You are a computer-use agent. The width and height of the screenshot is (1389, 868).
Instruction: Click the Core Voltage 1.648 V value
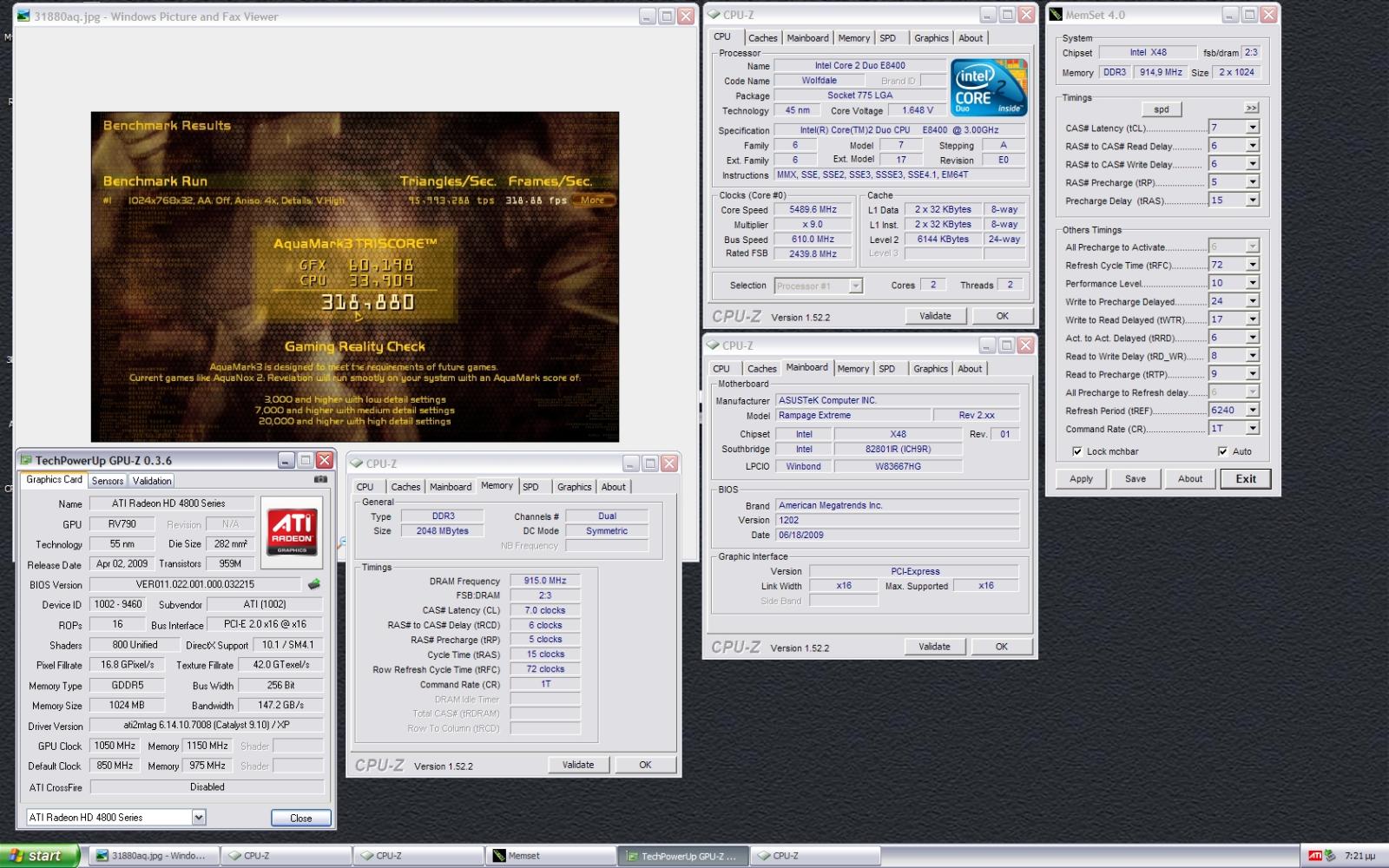[x=918, y=110]
